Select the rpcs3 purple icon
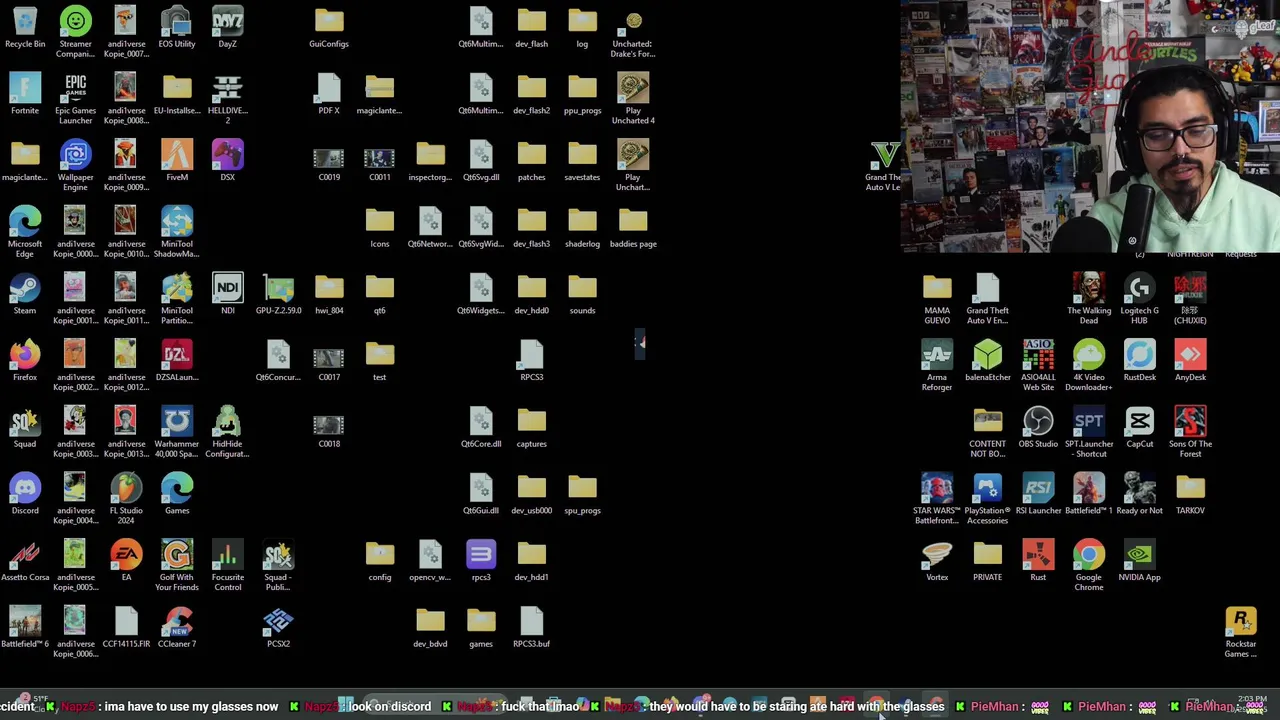 (481, 561)
